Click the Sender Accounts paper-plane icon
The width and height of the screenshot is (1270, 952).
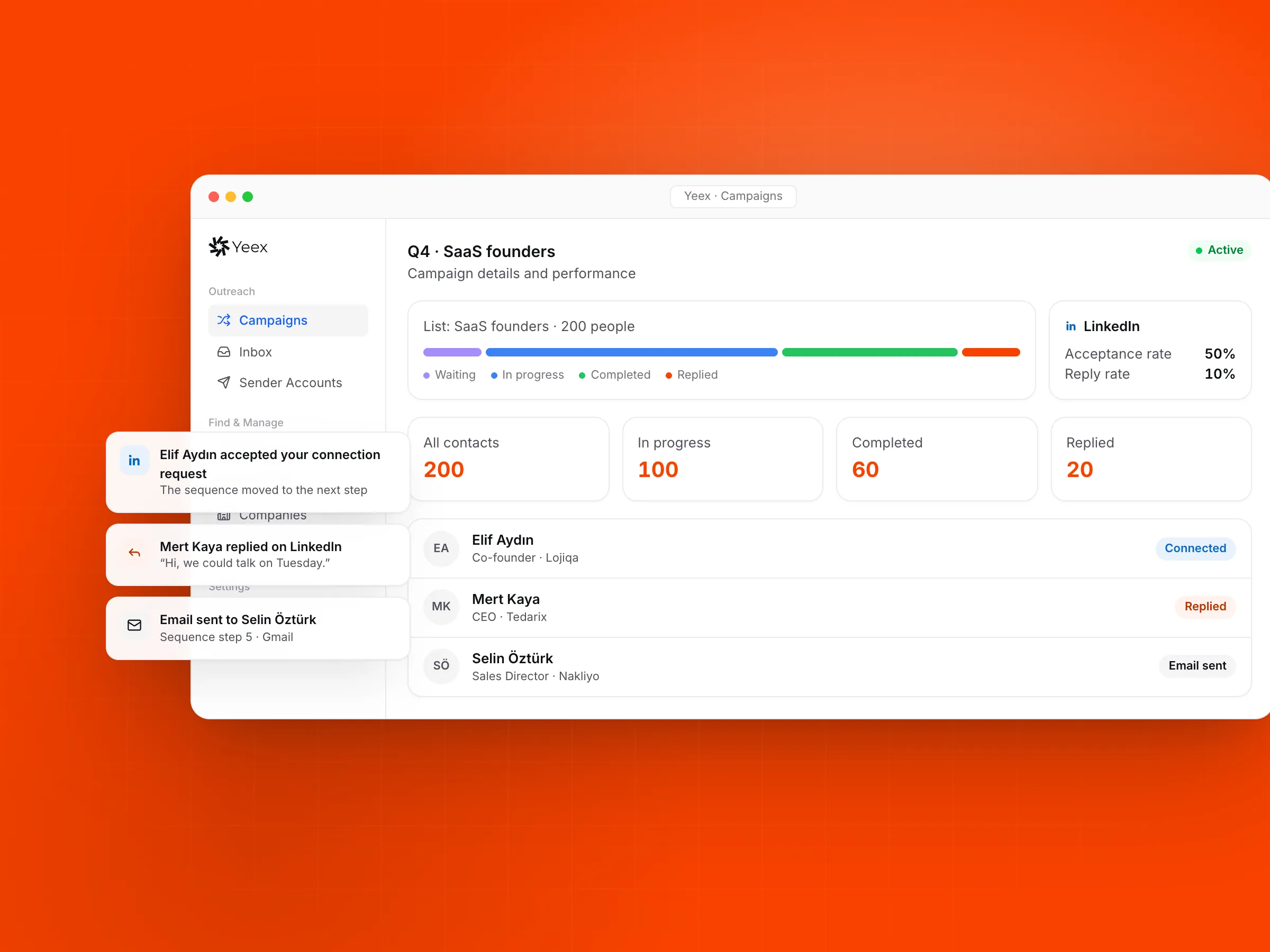pos(224,382)
